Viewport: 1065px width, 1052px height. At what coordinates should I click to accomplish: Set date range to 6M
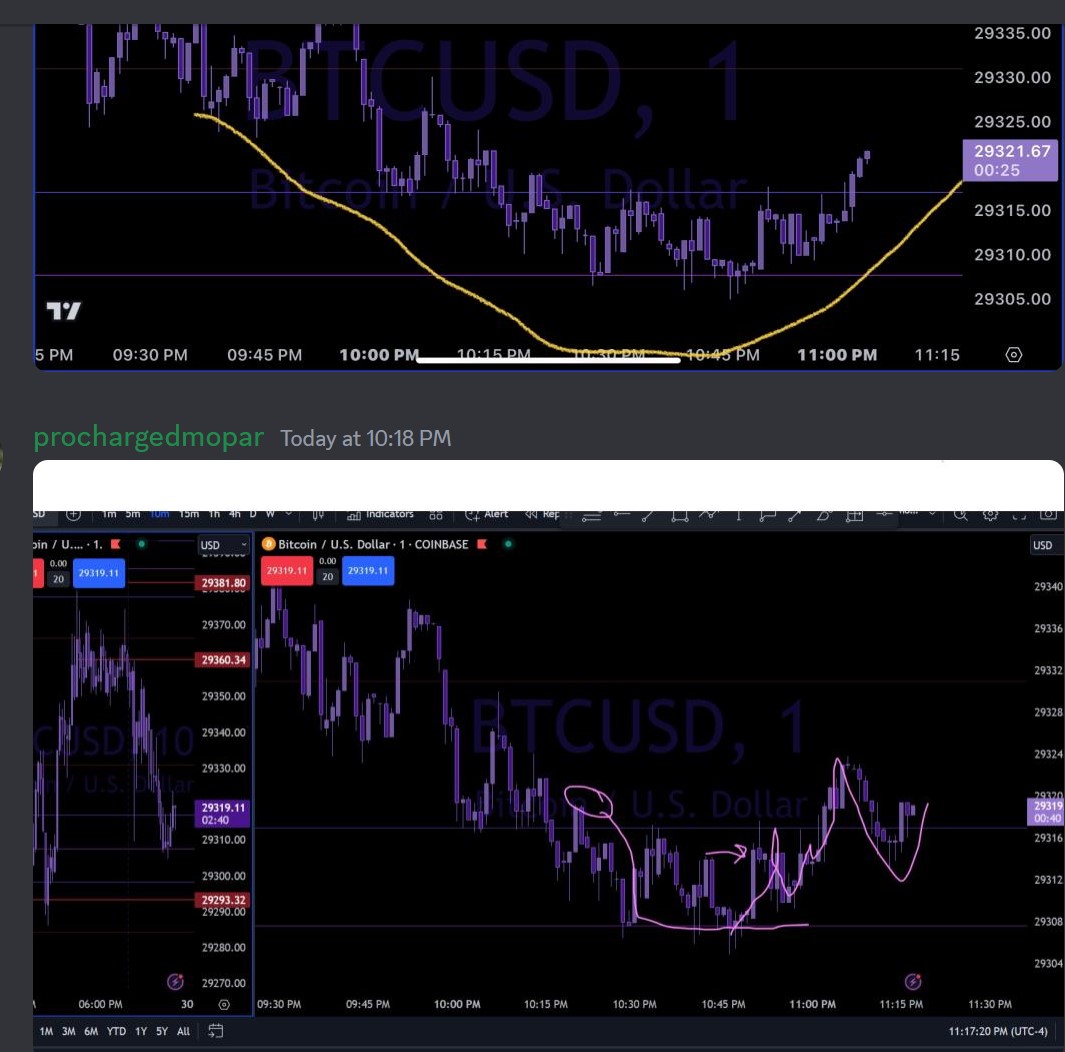pyautogui.click(x=91, y=1031)
